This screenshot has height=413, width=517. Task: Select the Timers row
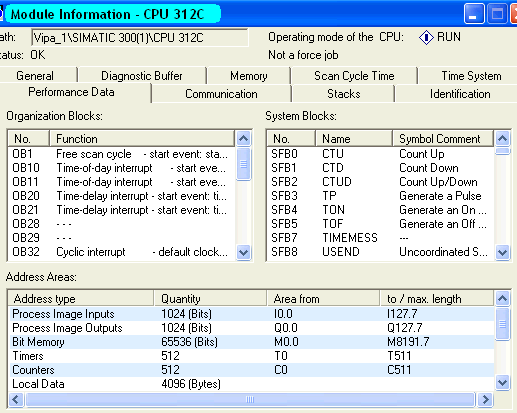point(251,356)
